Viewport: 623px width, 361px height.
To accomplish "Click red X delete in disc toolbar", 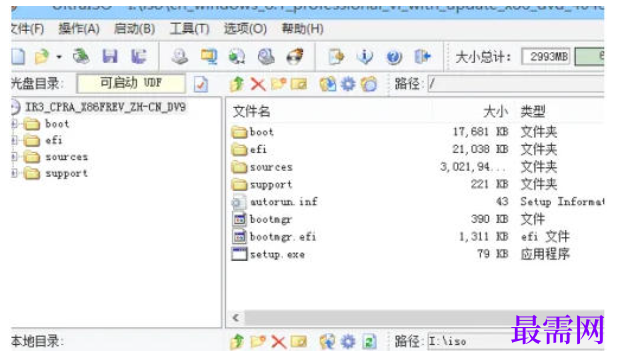I will tap(258, 84).
